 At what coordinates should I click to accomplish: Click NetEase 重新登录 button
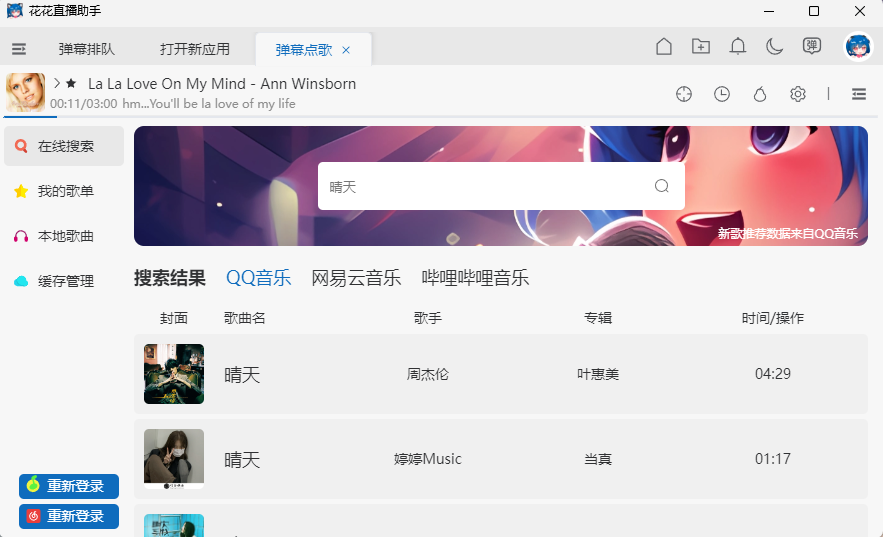click(69, 516)
